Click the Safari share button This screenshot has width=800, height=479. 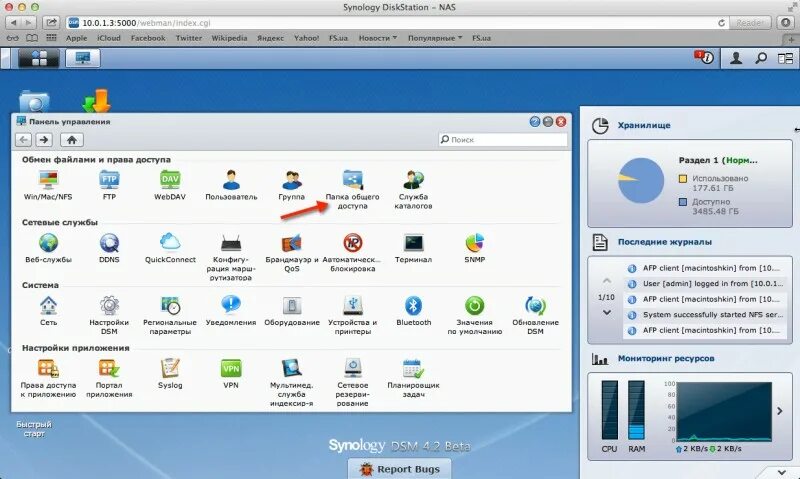pos(51,23)
